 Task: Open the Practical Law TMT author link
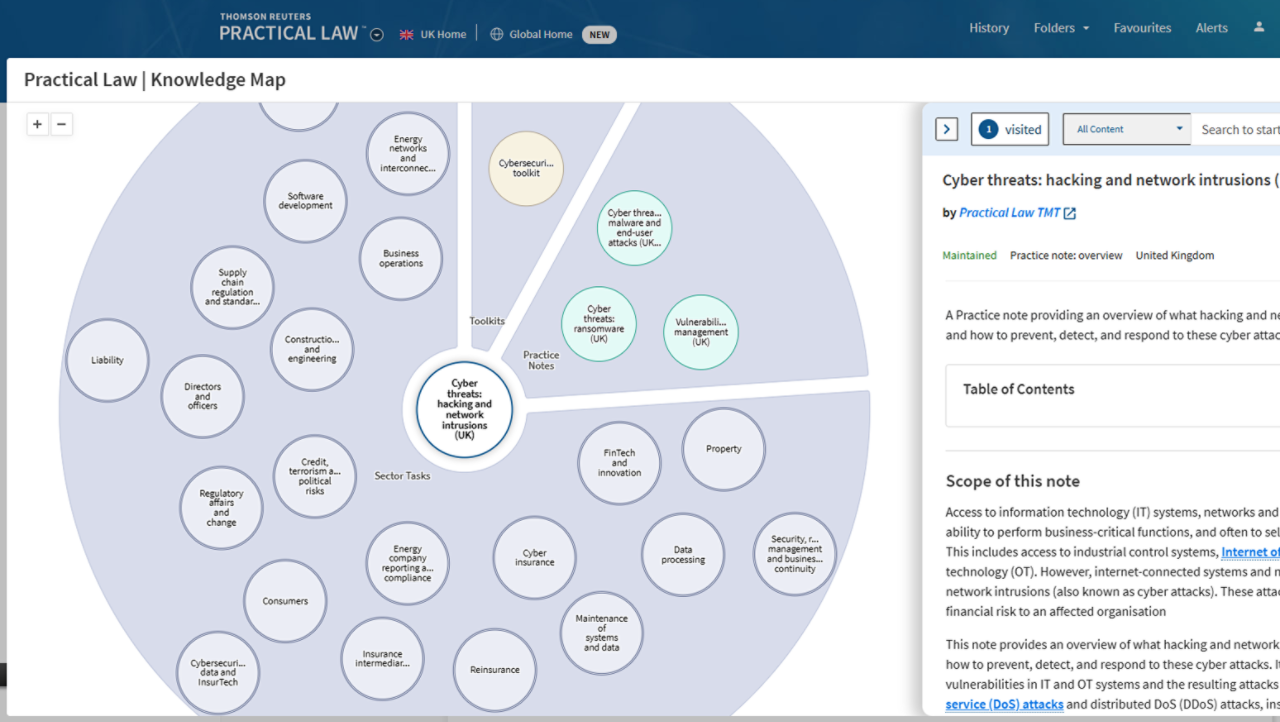click(x=1008, y=213)
